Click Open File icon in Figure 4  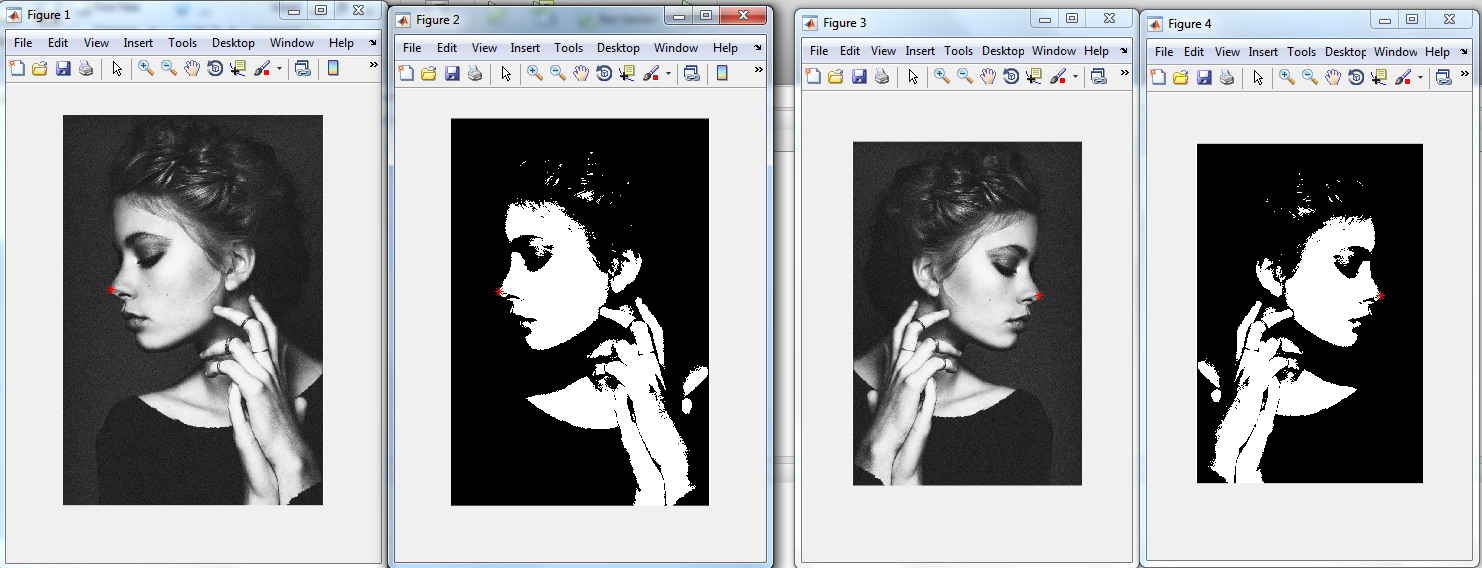tap(1181, 77)
